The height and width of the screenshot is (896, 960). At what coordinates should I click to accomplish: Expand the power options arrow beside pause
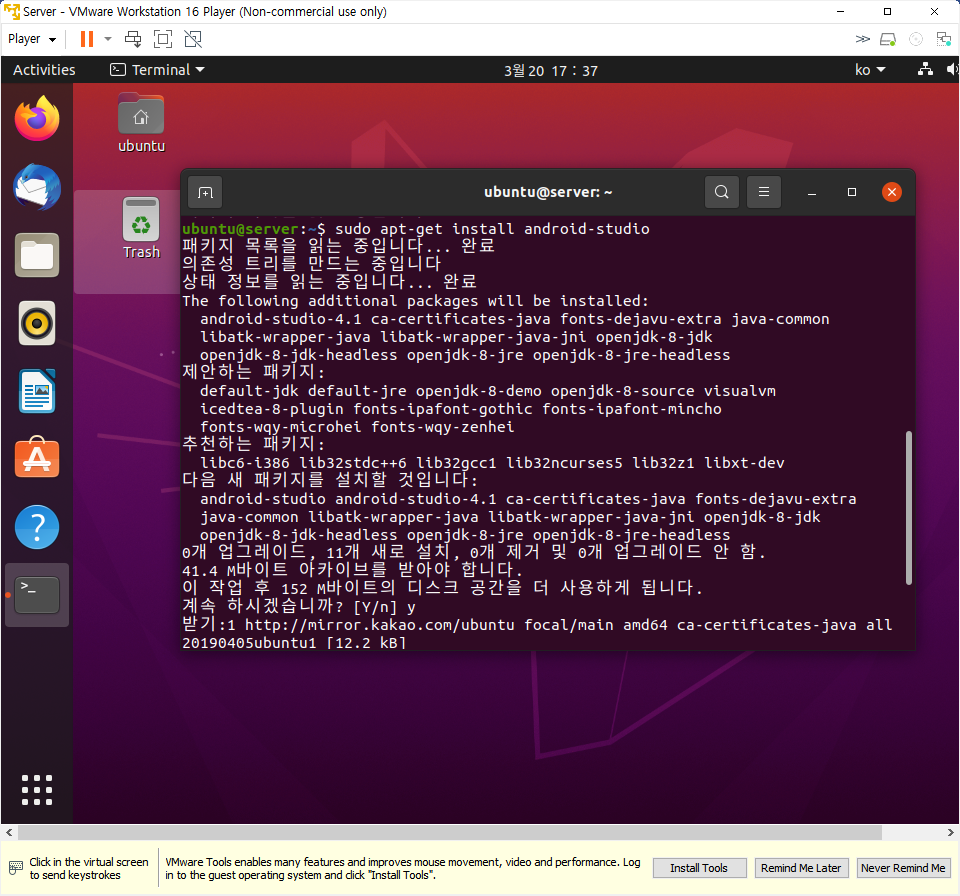pyautogui.click(x=108, y=39)
